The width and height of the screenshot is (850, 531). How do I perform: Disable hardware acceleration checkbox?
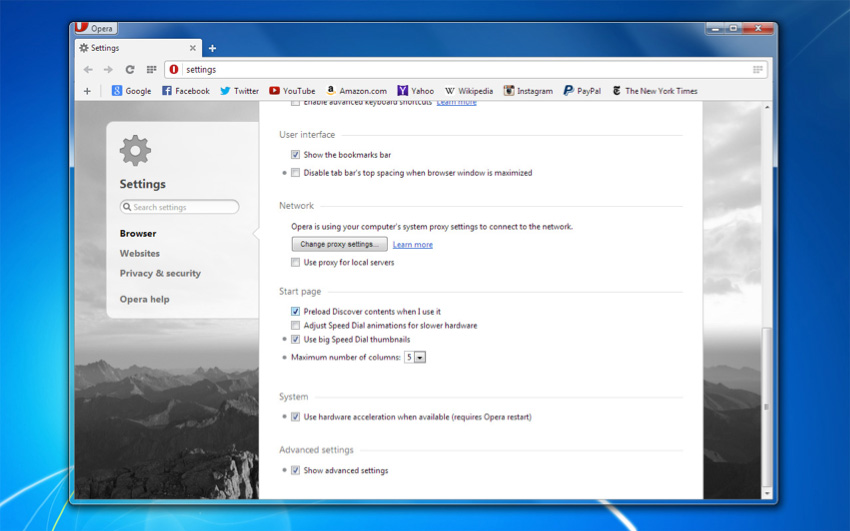[x=296, y=417]
